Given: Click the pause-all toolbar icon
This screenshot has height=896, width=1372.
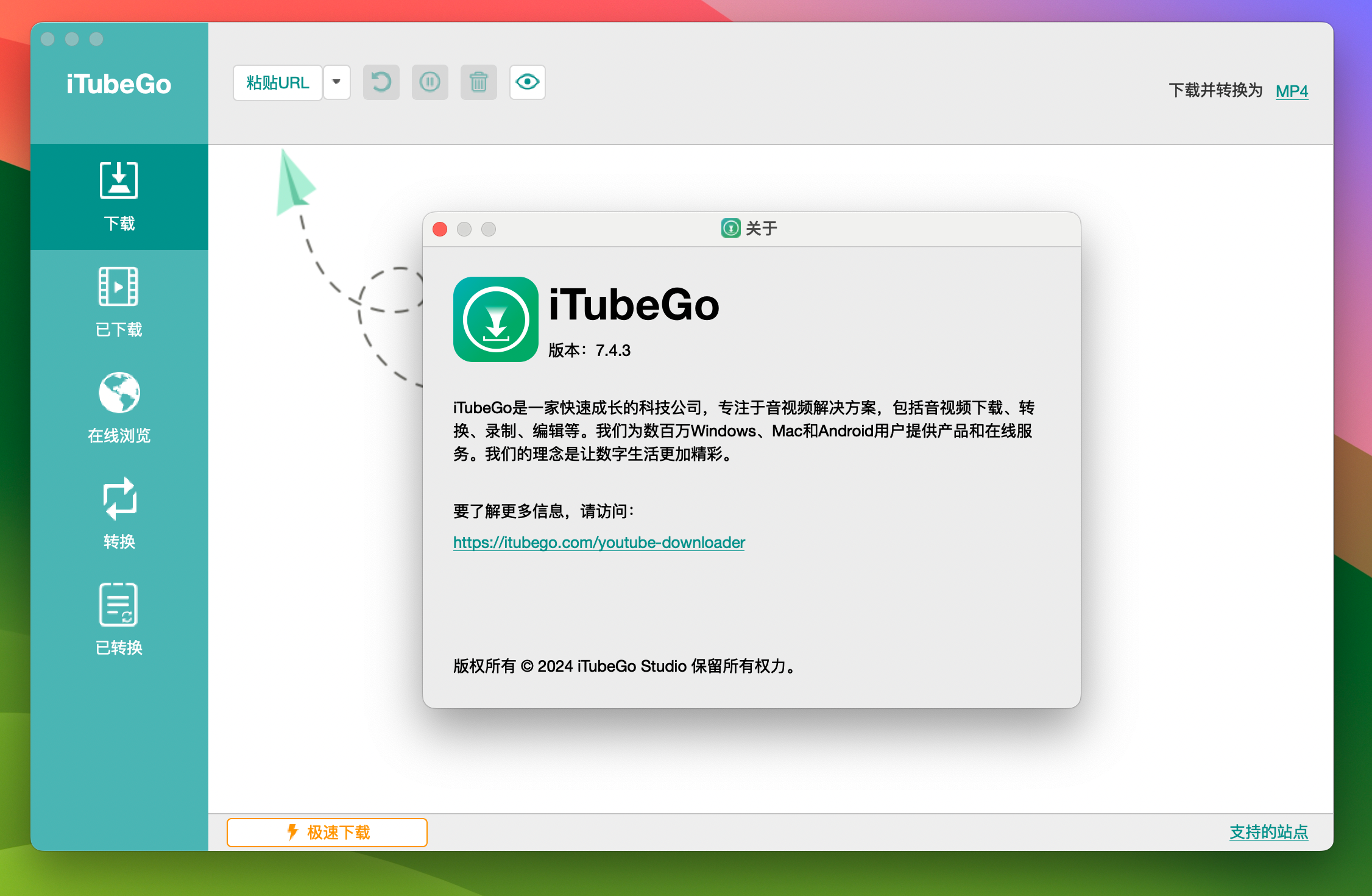Looking at the screenshot, I should 430,82.
